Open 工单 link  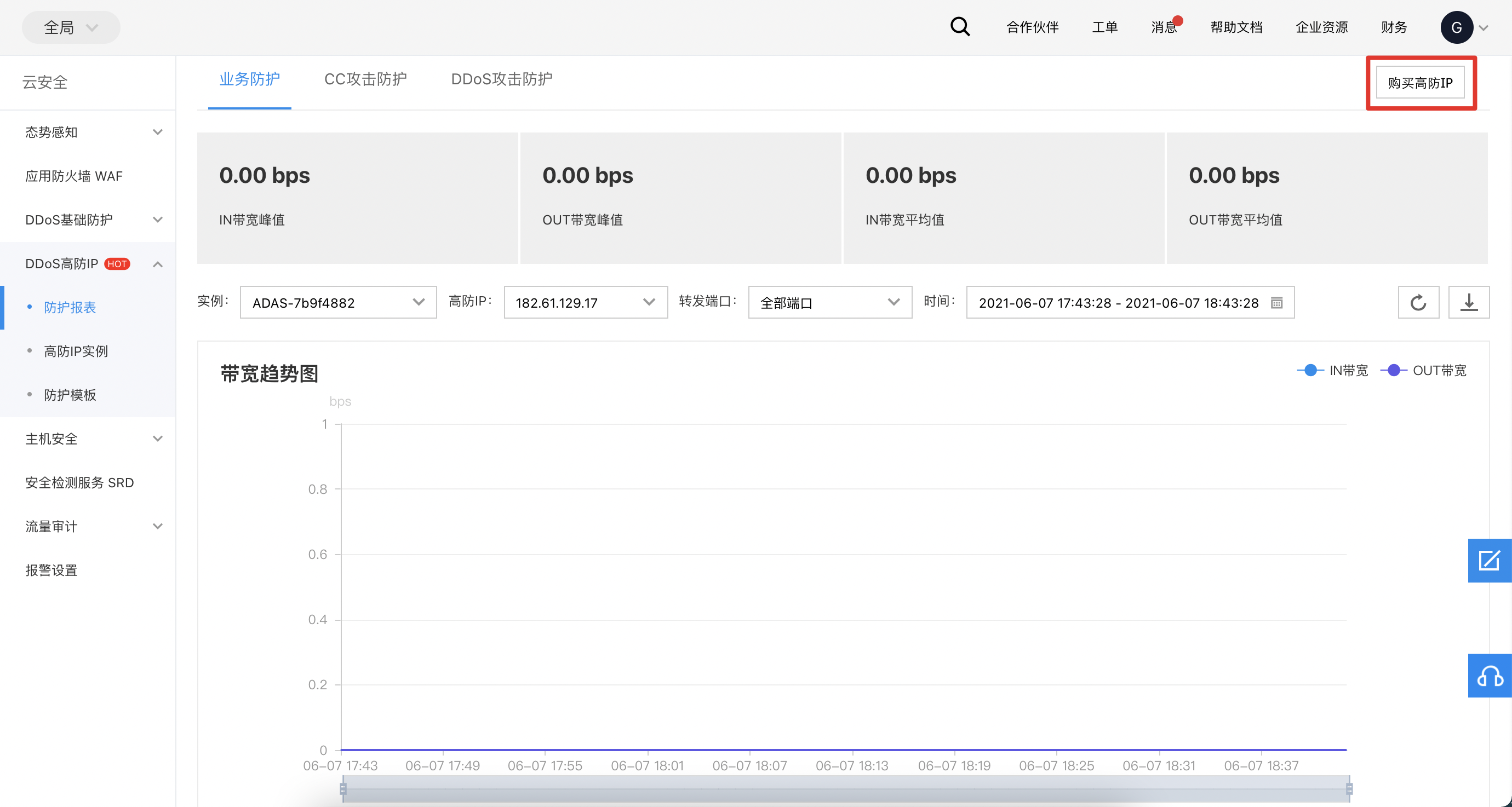click(x=1104, y=27)
